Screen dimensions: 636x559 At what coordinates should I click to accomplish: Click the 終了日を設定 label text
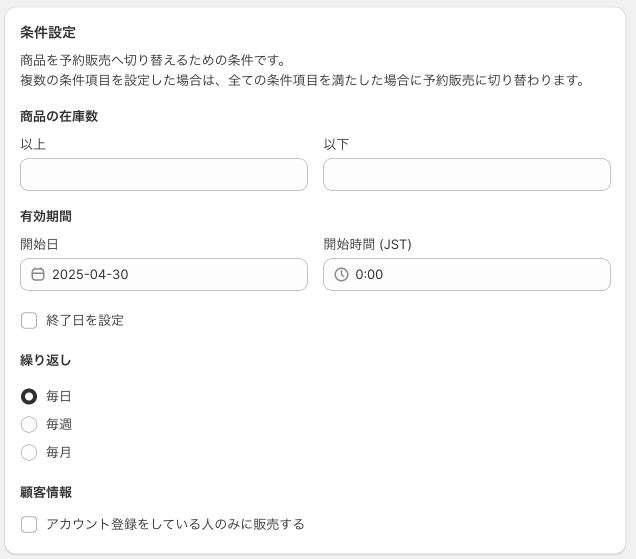click(85, 320)
